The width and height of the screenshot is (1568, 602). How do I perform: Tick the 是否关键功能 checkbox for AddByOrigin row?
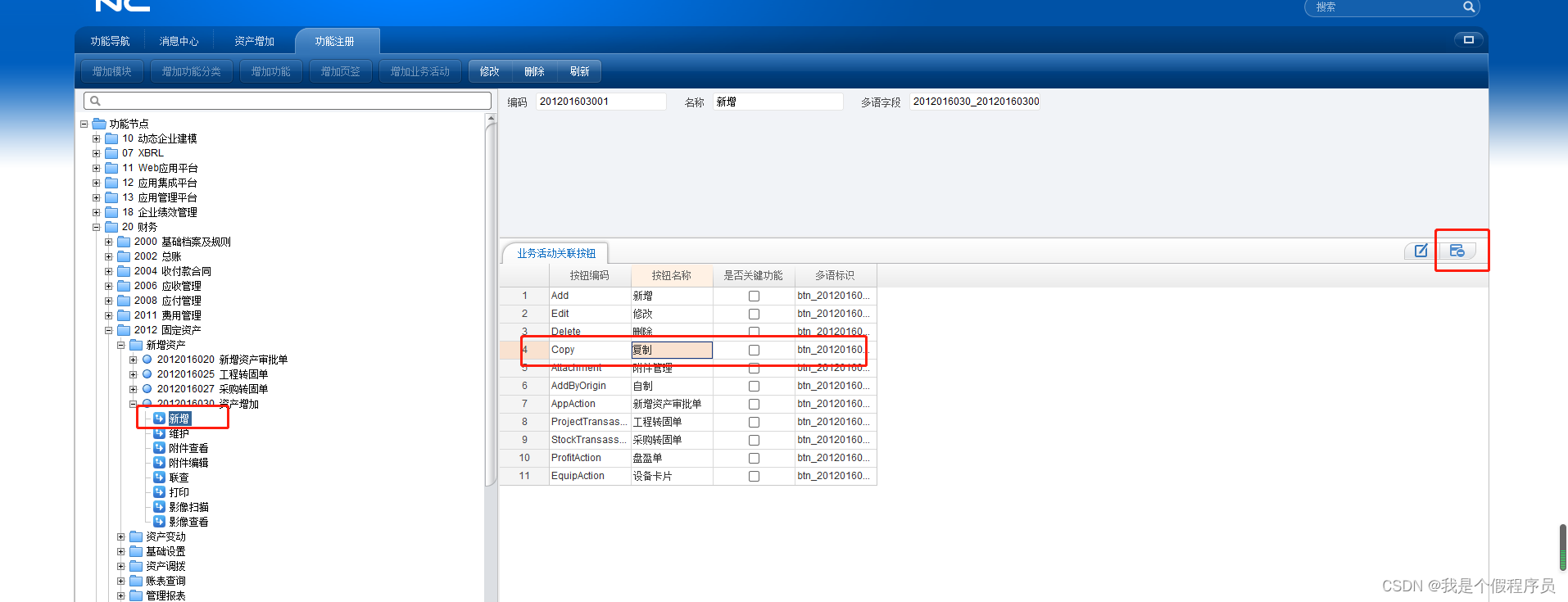click(x=754, y=387)
